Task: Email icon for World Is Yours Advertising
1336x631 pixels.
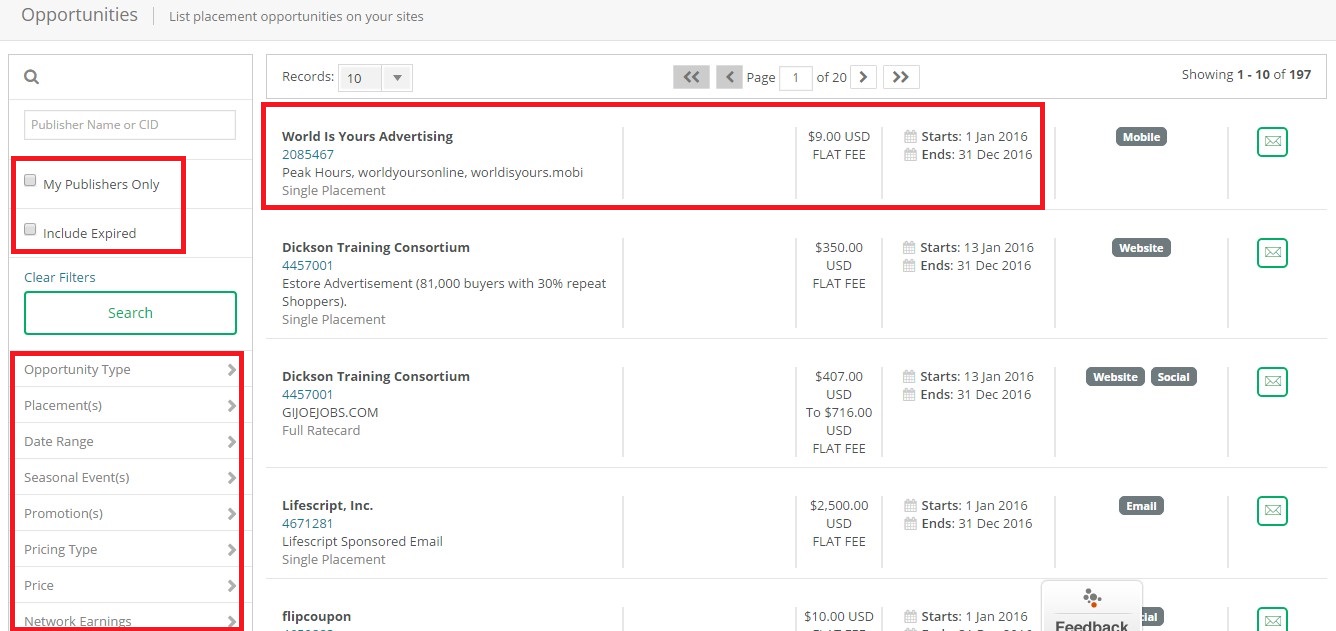Action: [1272, 142]
